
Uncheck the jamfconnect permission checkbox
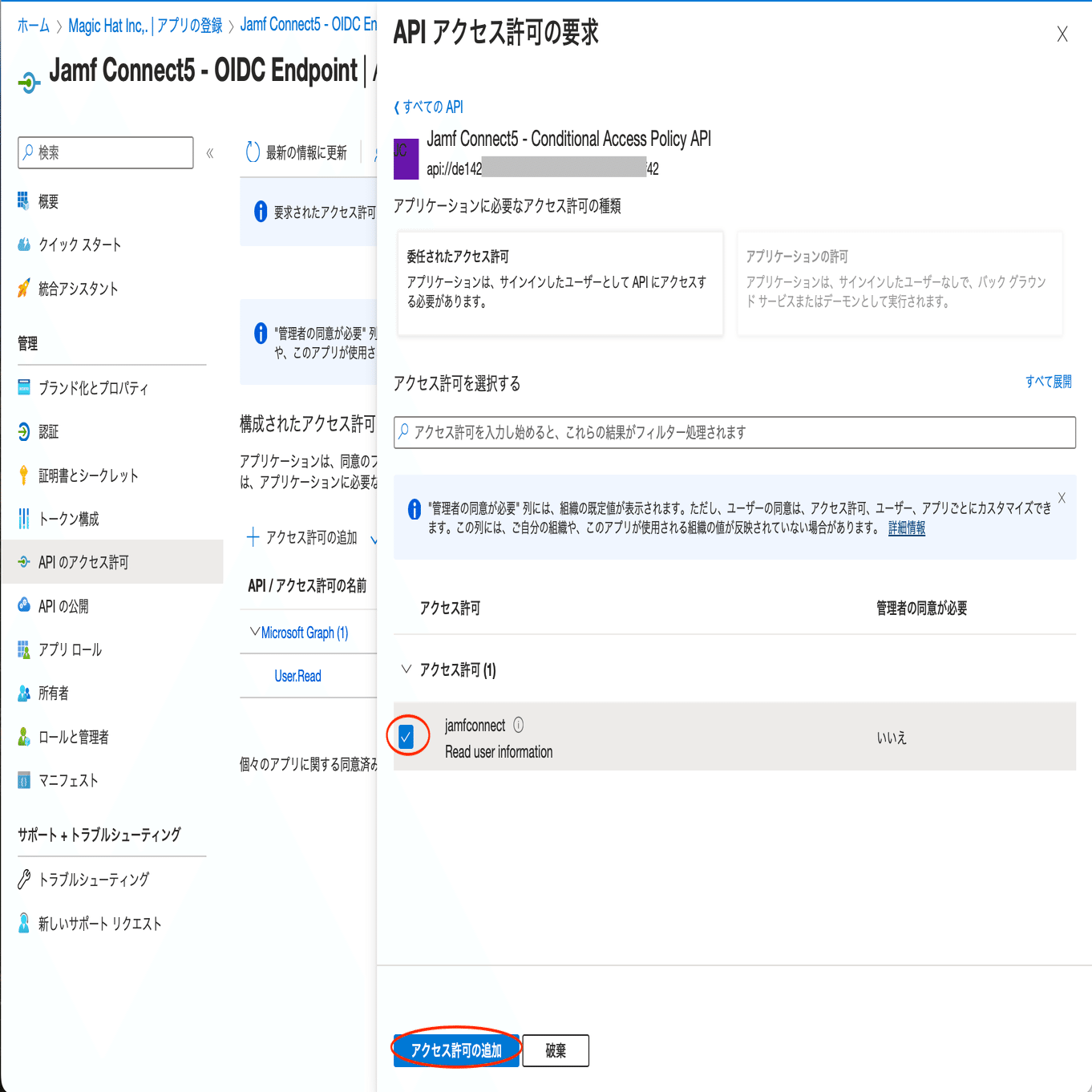coord(406,734)
